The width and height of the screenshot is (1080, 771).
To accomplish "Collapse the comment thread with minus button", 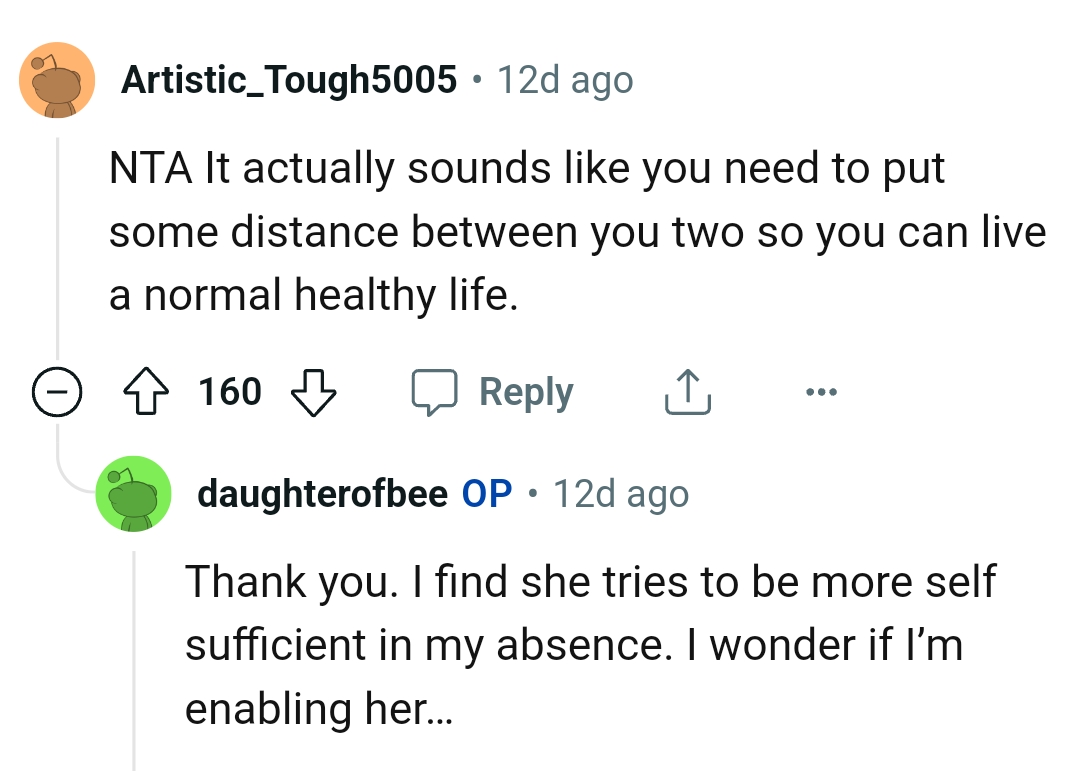I will (58, 392).
